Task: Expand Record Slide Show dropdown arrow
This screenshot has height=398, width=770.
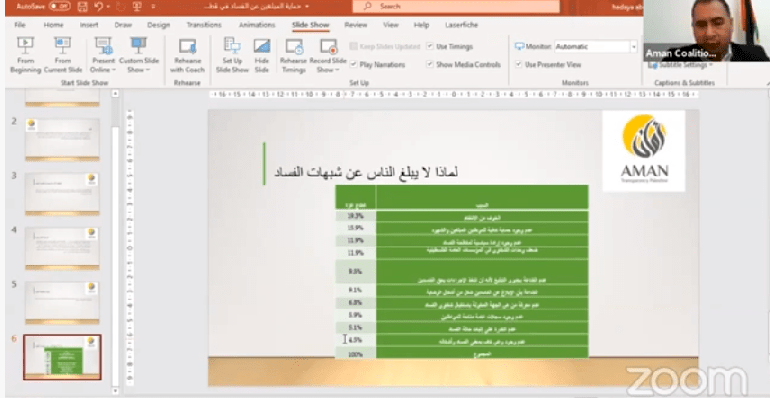Action: click(x=337, y=70)
